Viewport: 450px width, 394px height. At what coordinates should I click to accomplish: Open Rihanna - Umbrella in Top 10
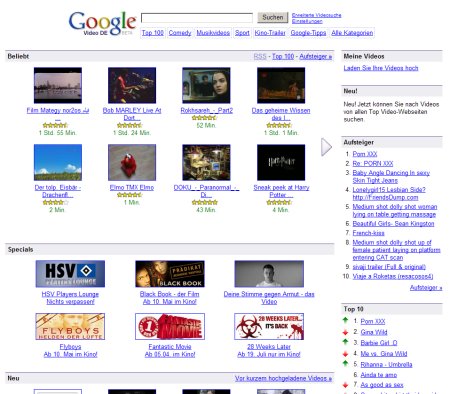pos(386,364)
